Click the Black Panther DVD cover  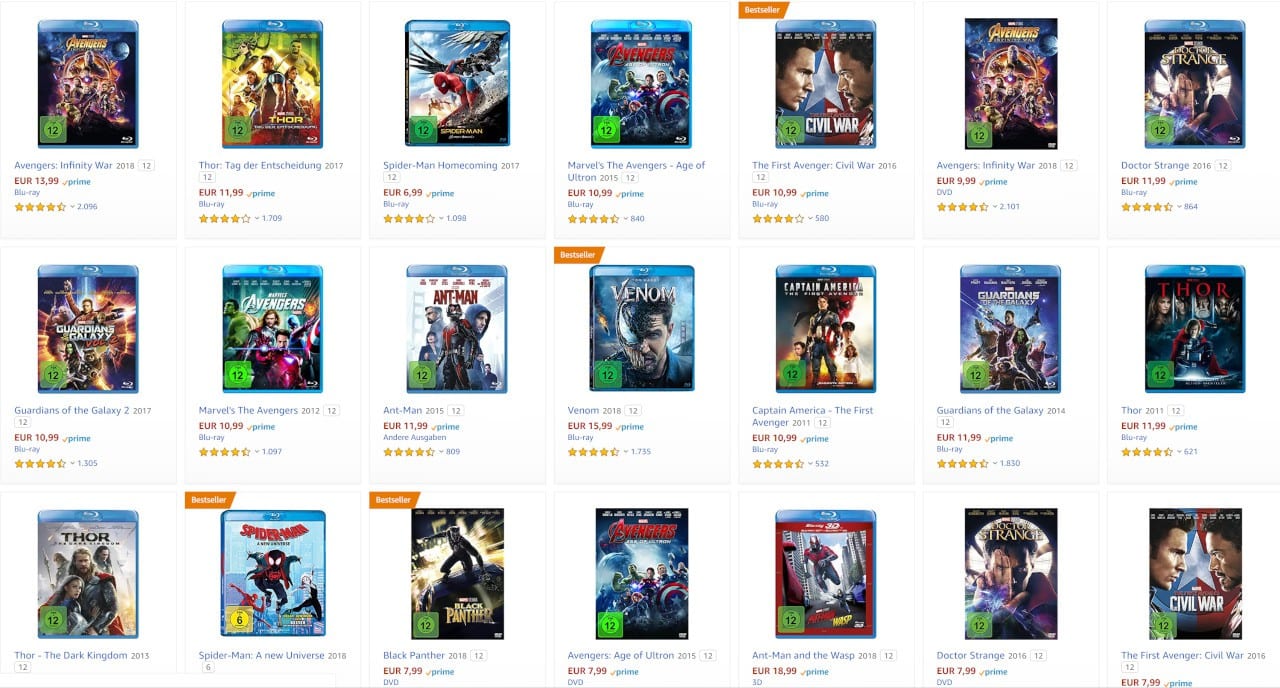[x=457, y=573]
